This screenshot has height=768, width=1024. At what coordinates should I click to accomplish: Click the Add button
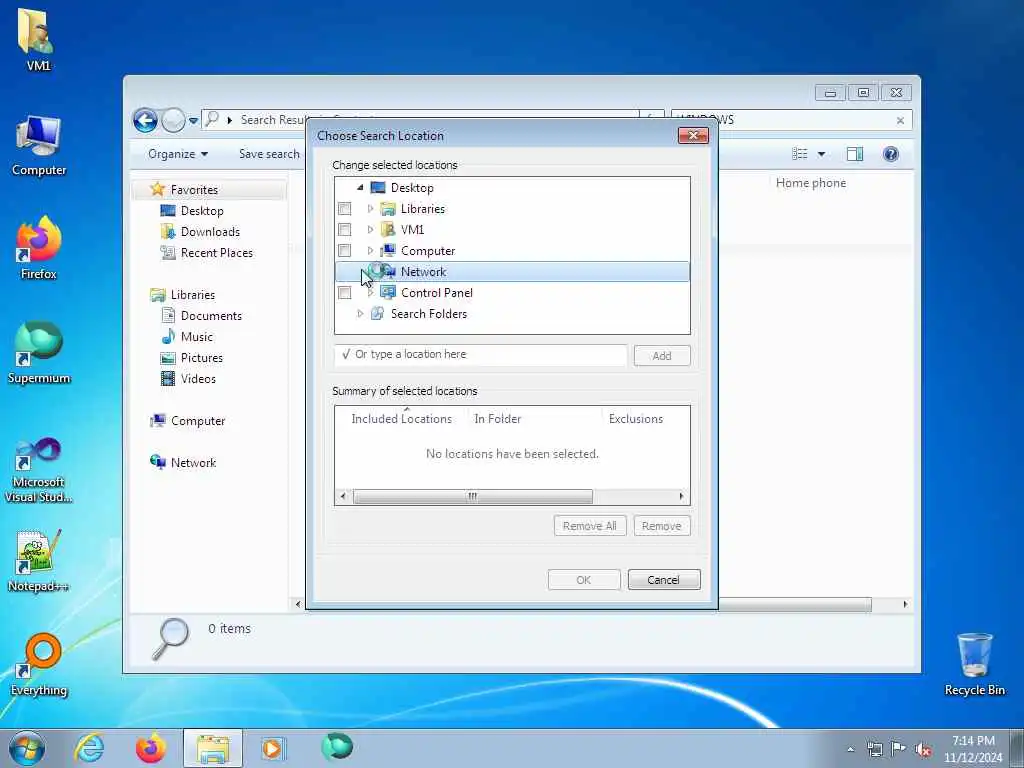[x=662, y=356]
